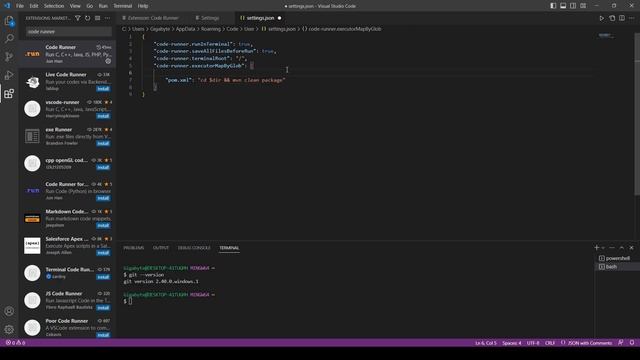The width and height of the screenshot is (640, 360).
Task: Split the editor to the right
Action: 622,18
